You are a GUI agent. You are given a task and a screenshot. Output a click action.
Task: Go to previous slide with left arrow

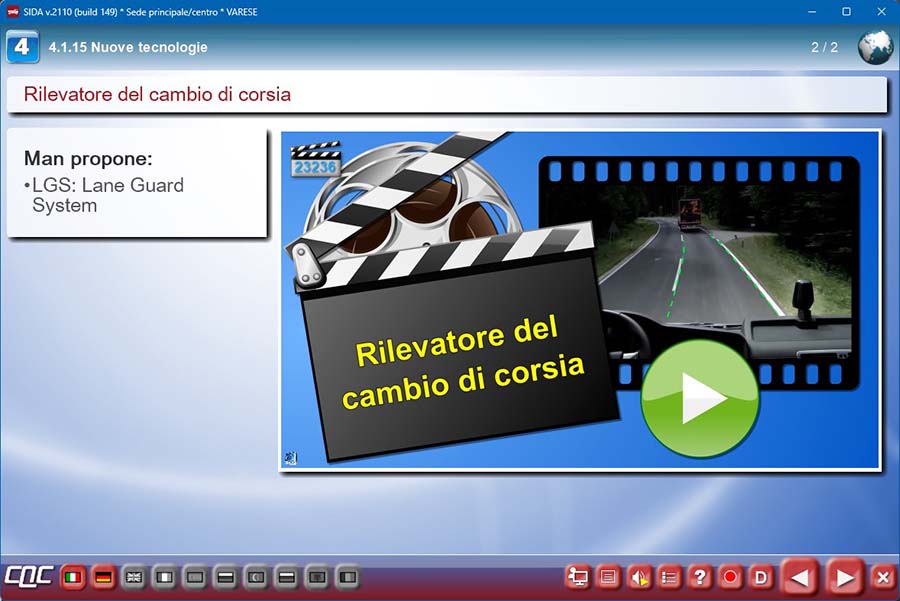(x=799, y=577)
